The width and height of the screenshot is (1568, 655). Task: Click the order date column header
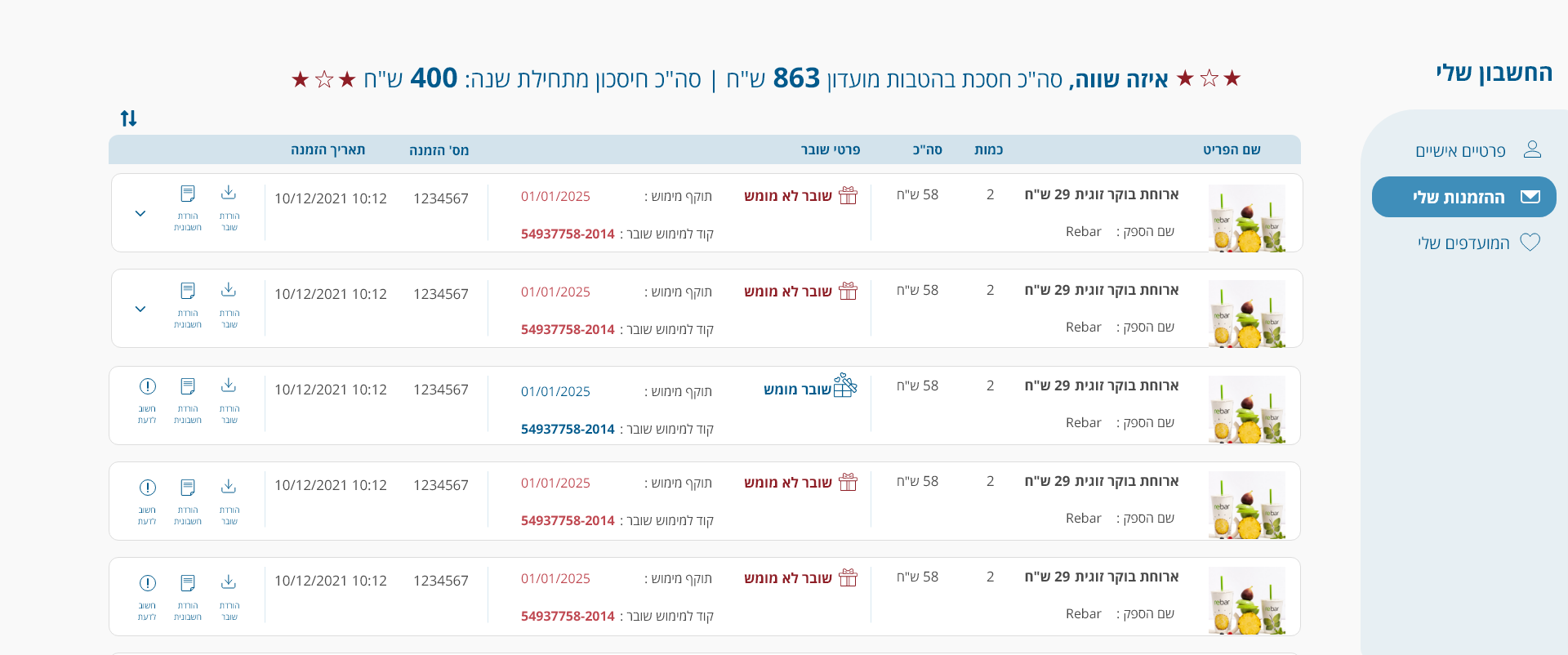pos(327,149)
